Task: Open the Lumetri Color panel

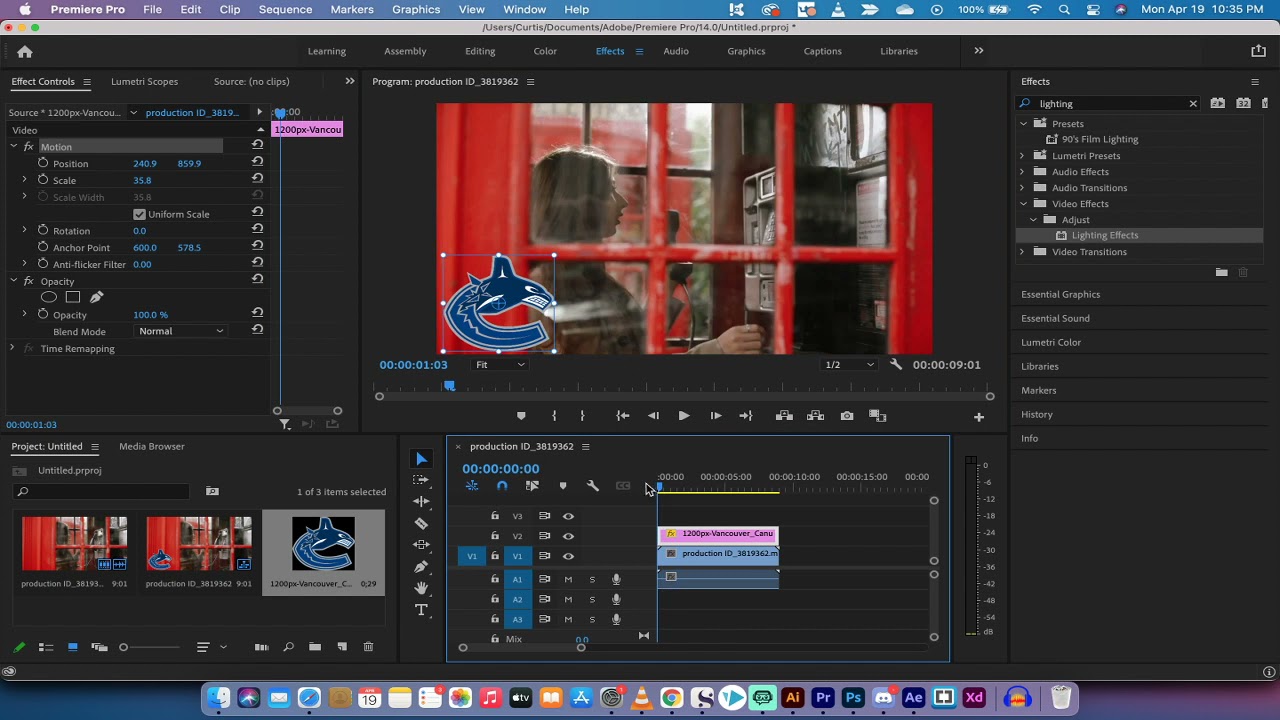Action: (x=1051, y=343)
